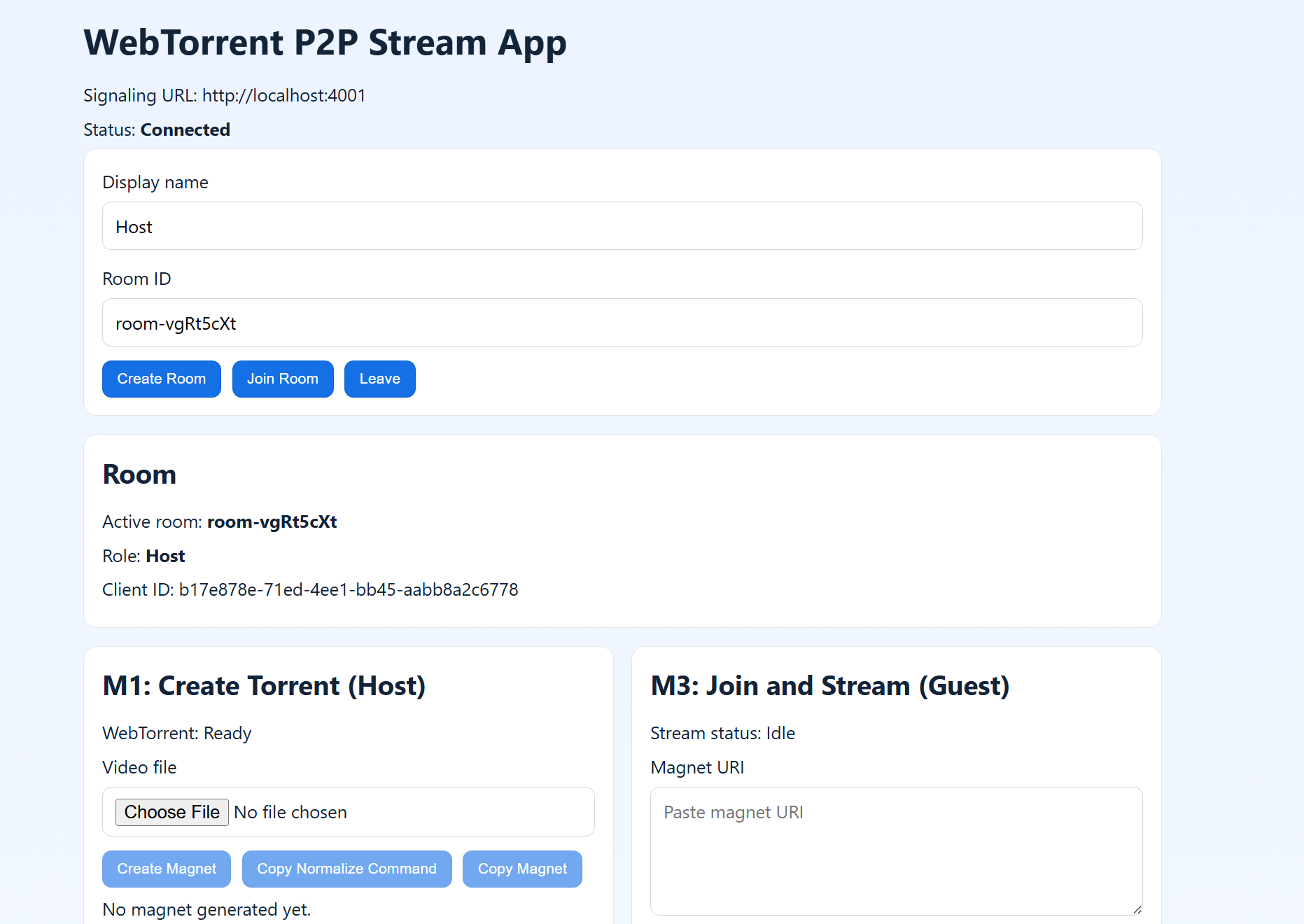This screenshot has width=1304, height=924.
Task: Click the 'WebTorrent P2P Stream App' heading
Action: click(x=325, y=42)
